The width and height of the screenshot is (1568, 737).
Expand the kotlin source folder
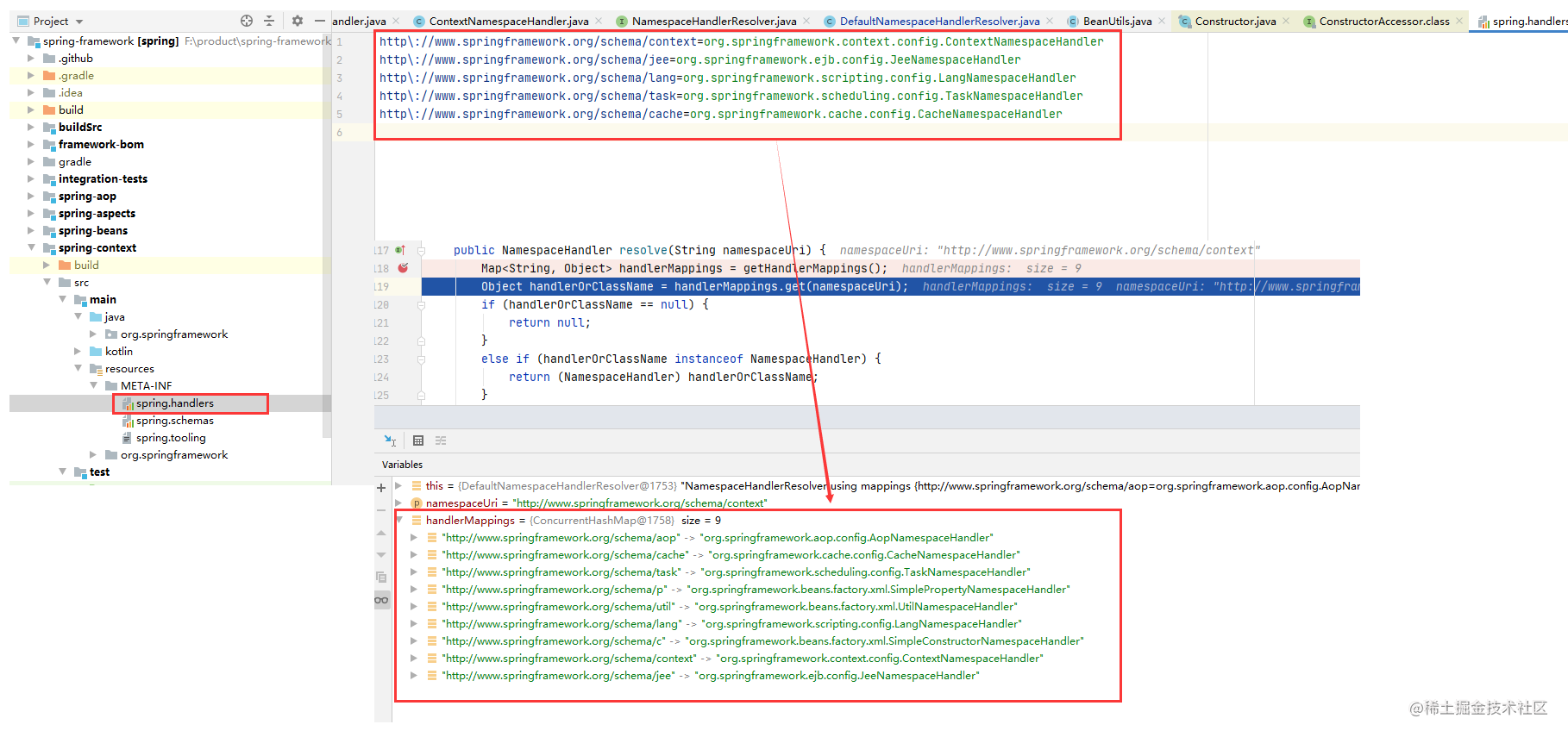coord(78,352)
